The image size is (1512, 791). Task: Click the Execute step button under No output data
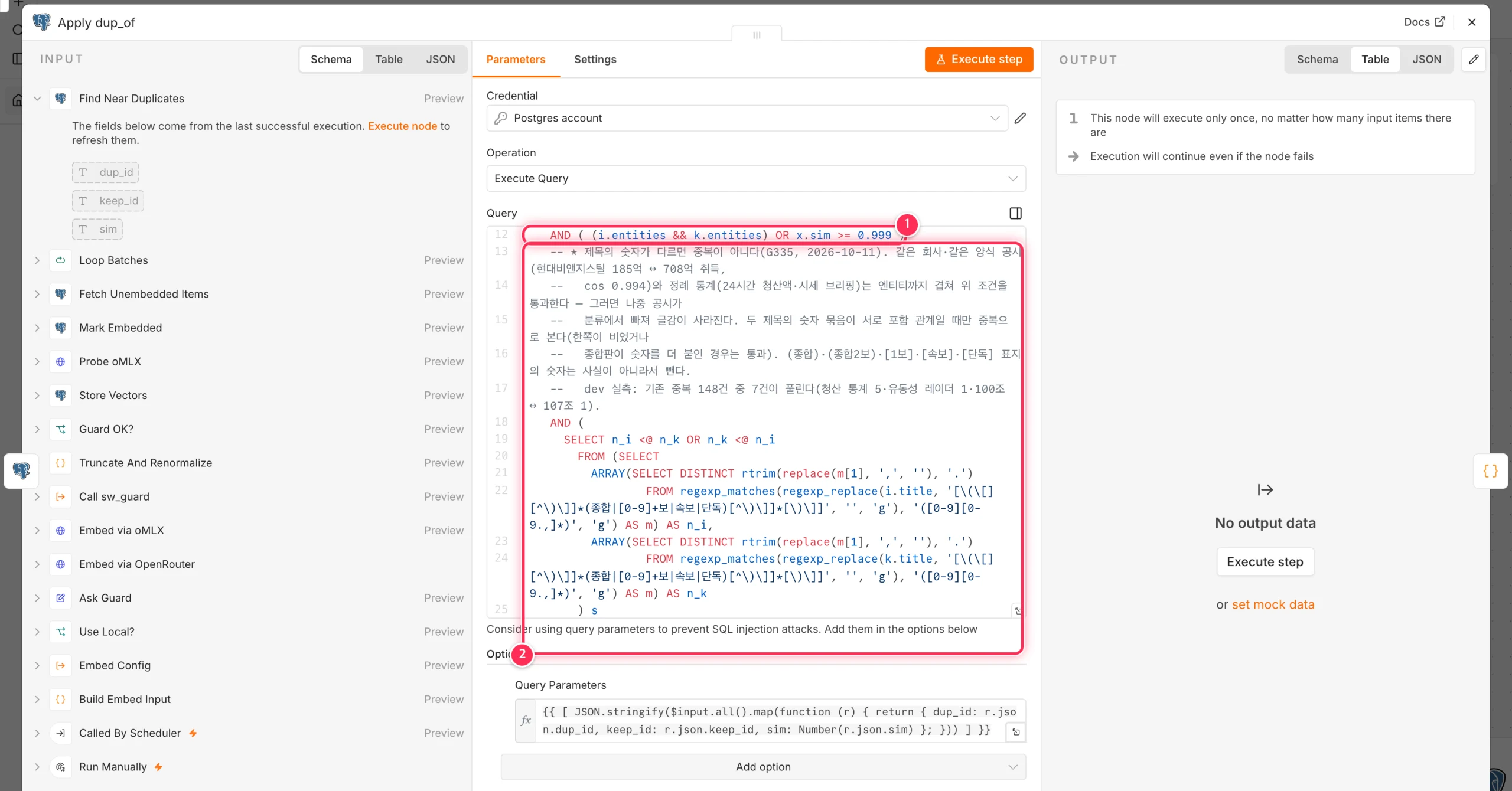(x=1265, y=562)
